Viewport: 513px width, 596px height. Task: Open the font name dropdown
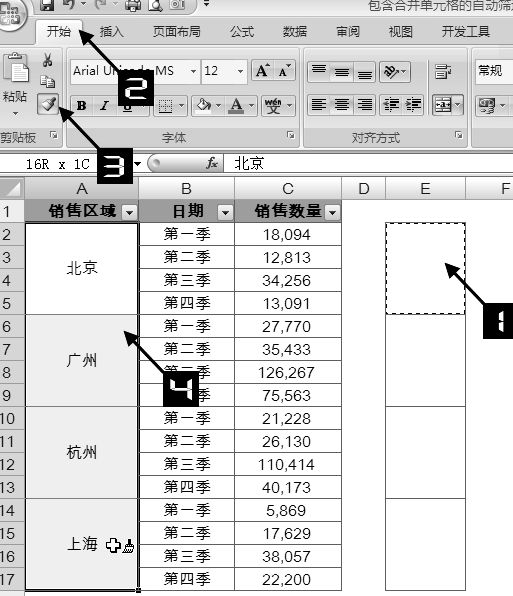click(x=193, y=71)
